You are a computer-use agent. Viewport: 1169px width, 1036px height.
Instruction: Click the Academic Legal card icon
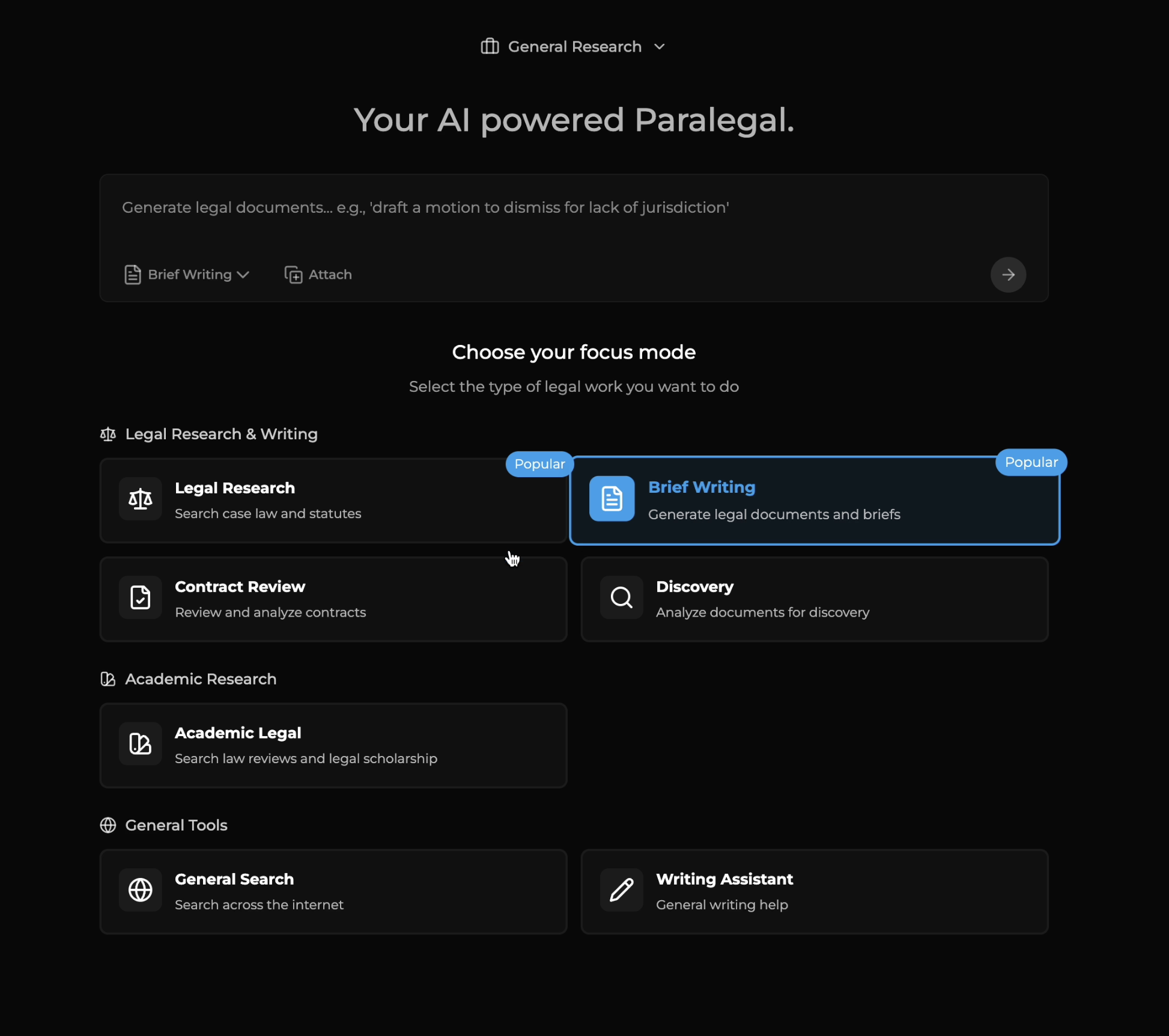point(140,743)
